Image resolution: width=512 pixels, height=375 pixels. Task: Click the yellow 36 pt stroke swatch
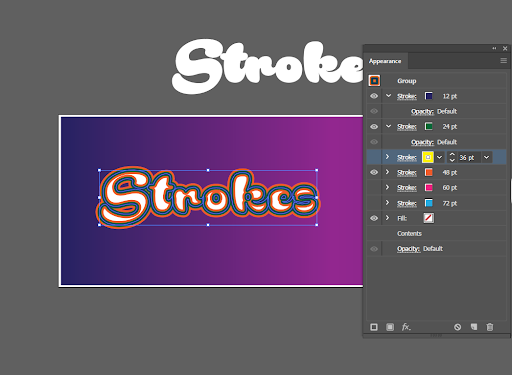428,157
